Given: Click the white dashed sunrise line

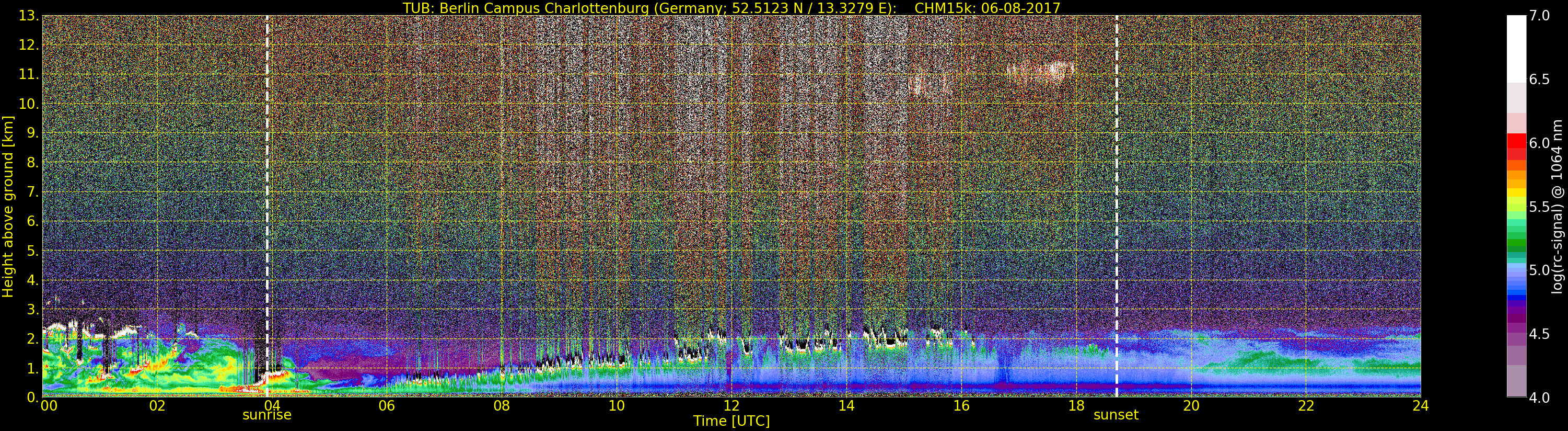Looking at the screenshot, I should coord(267,206).
